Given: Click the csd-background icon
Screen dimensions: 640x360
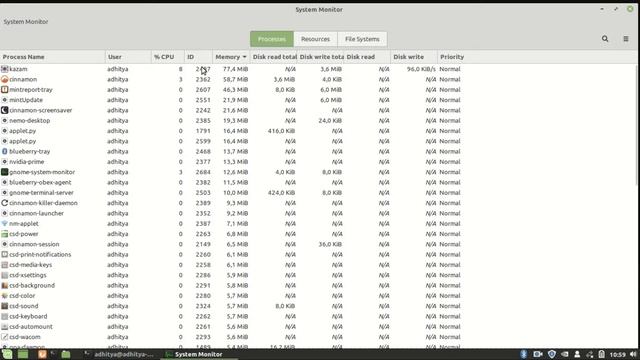Looking at the screenshot, I should 4,285.
